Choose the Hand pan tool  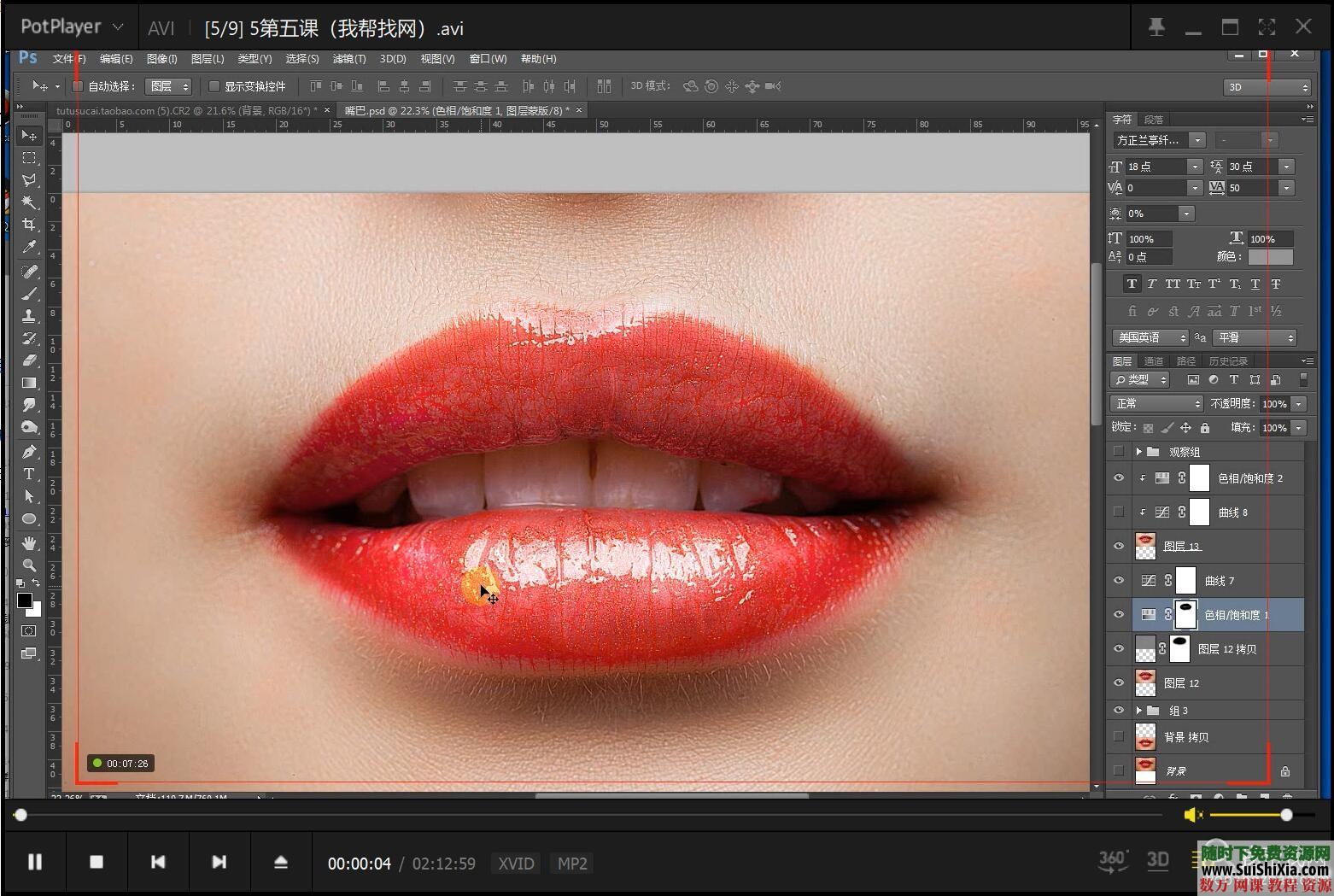(x=29, y=543)
